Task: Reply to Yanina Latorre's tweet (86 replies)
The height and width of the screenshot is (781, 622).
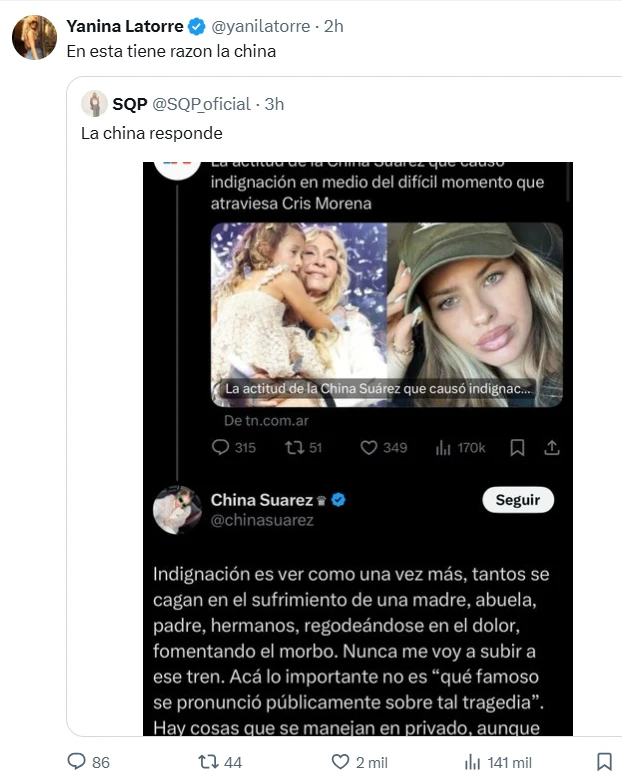Action: point(78,762)
